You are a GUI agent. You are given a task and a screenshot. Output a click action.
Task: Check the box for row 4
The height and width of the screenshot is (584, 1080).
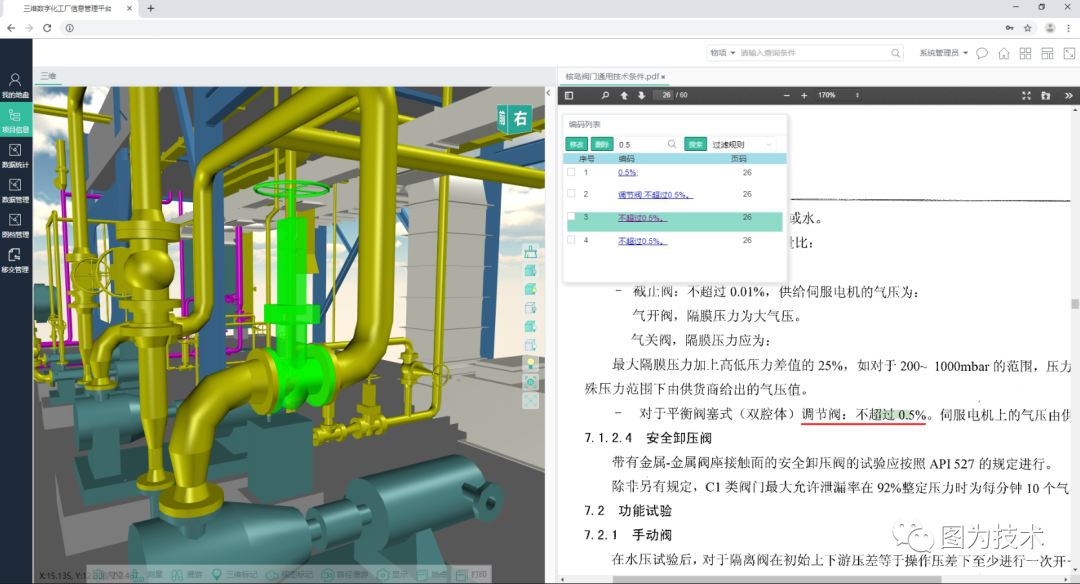(571, 240)
